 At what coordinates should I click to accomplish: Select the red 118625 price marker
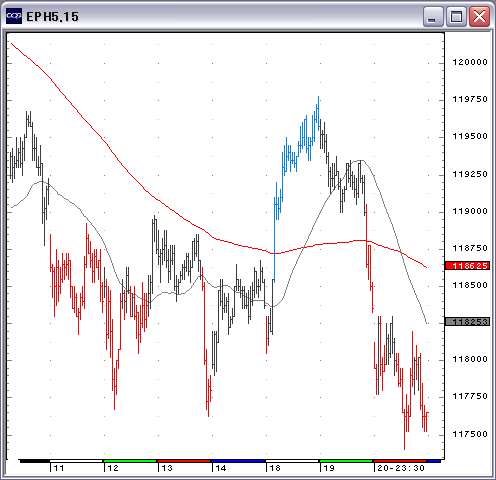467,266
